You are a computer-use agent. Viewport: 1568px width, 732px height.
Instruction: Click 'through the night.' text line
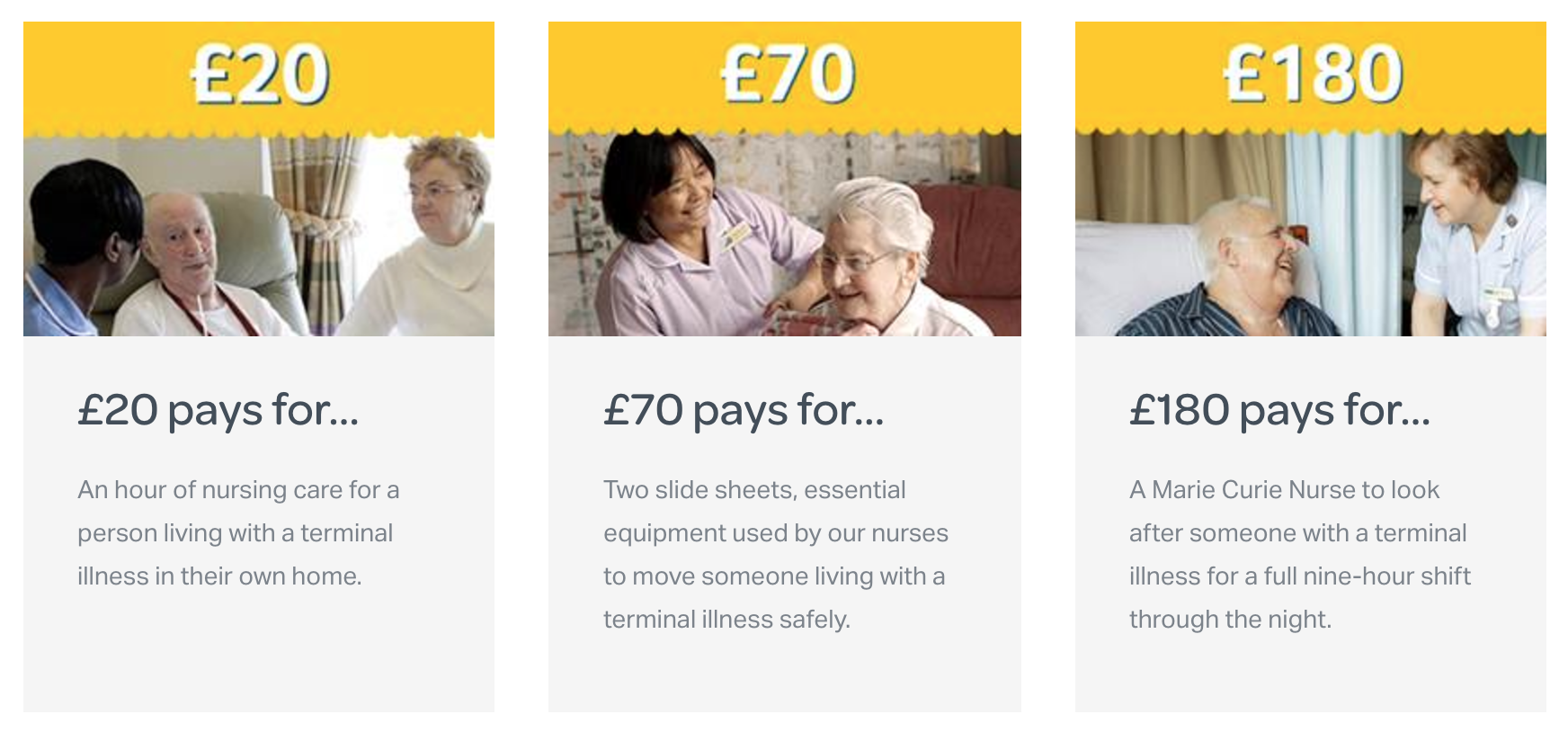[x=1230, y=620]
